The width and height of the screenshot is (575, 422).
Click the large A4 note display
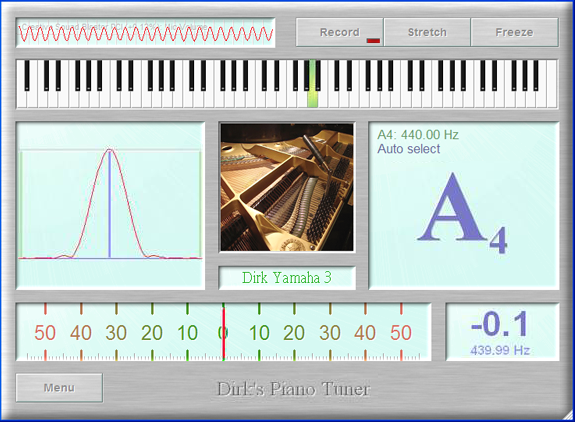click(462, 213)
